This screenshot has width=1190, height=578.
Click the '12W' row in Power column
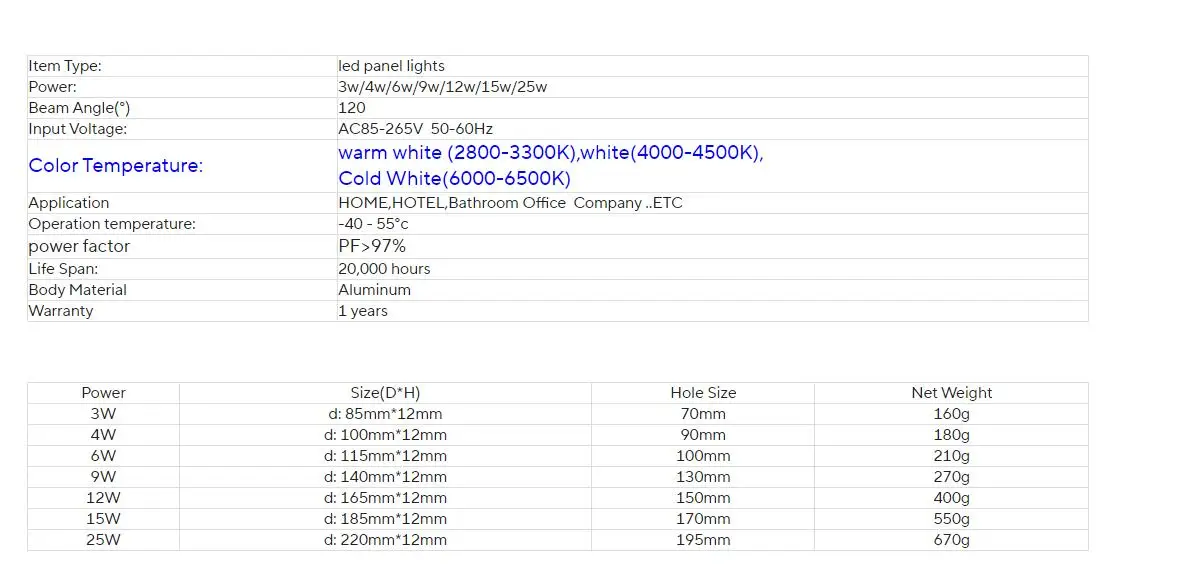(103, 498)
